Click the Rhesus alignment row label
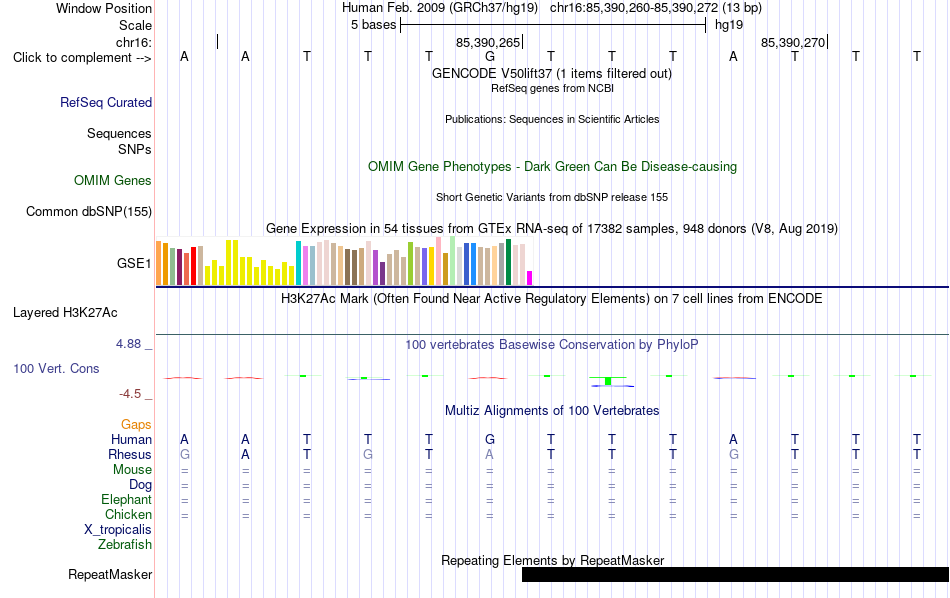The height and width of the screenshot is (598, 950). (130, 454)
